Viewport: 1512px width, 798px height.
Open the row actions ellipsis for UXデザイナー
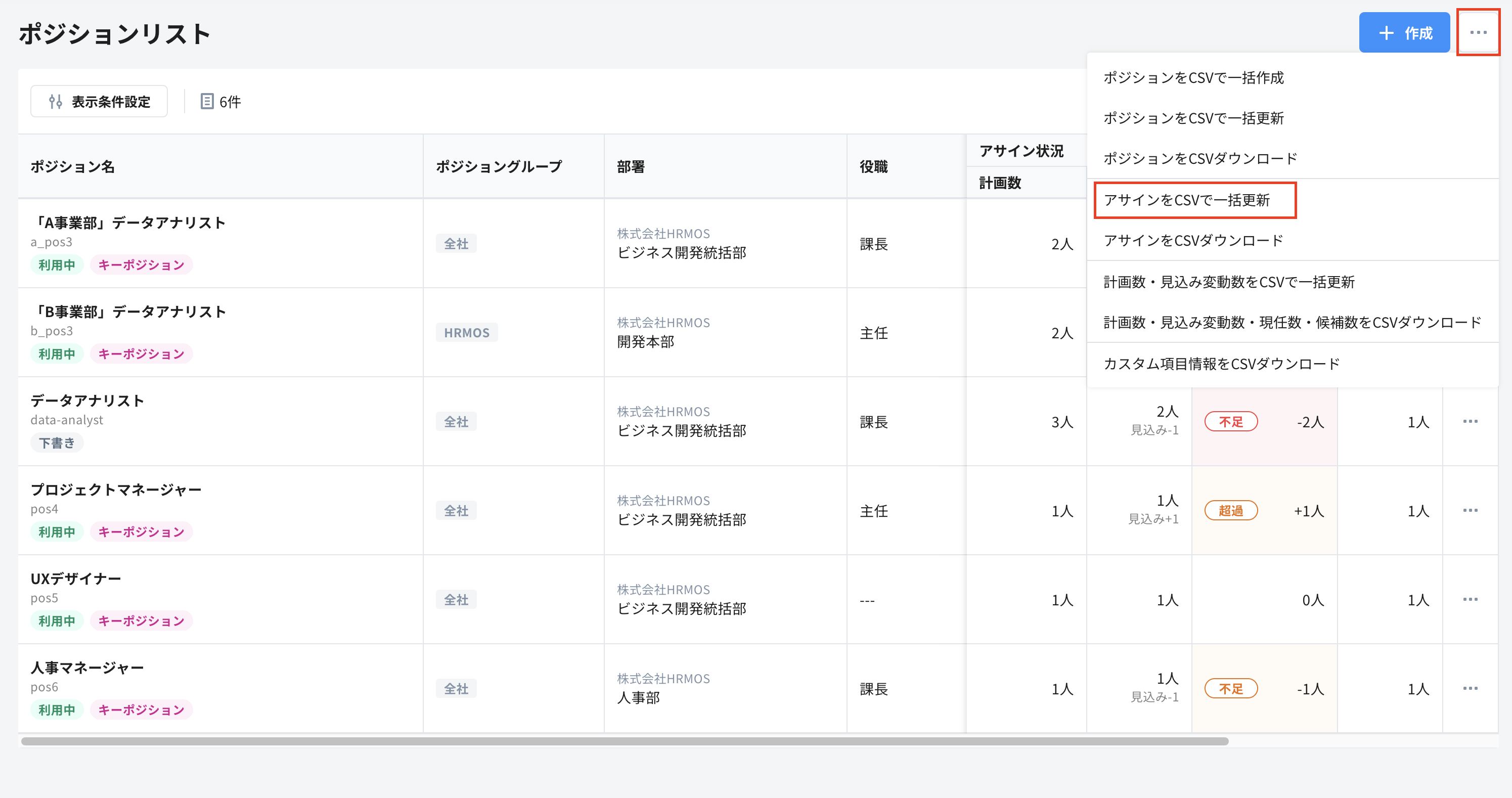1472,599
